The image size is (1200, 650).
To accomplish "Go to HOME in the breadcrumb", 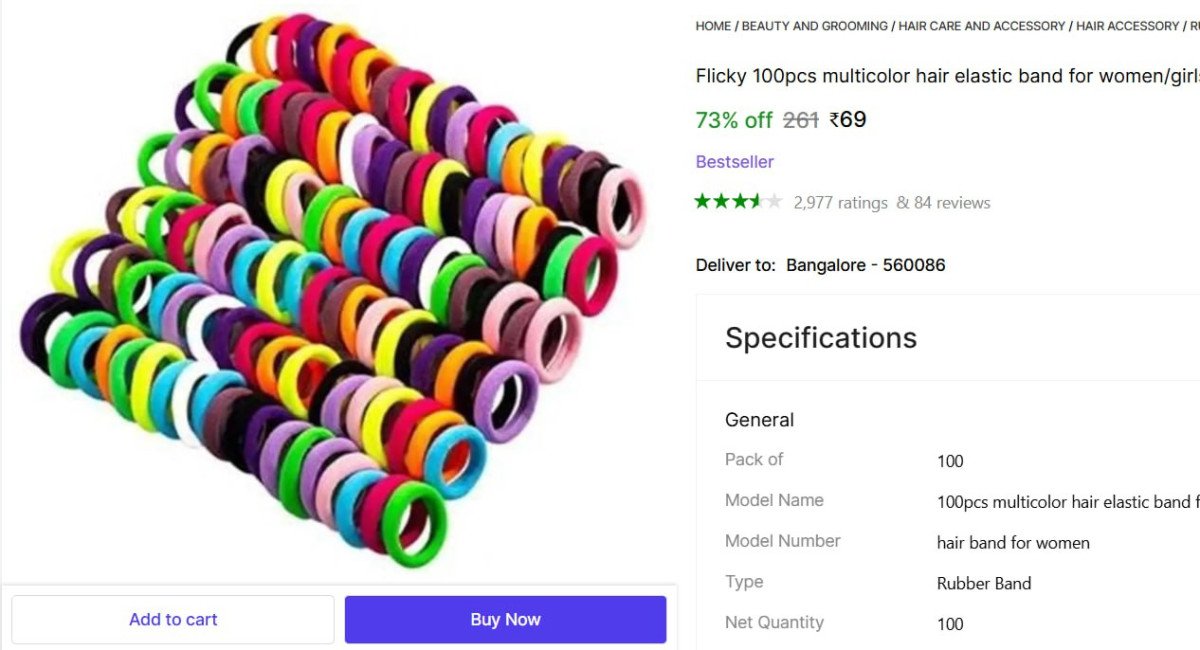I will [713, 26].
